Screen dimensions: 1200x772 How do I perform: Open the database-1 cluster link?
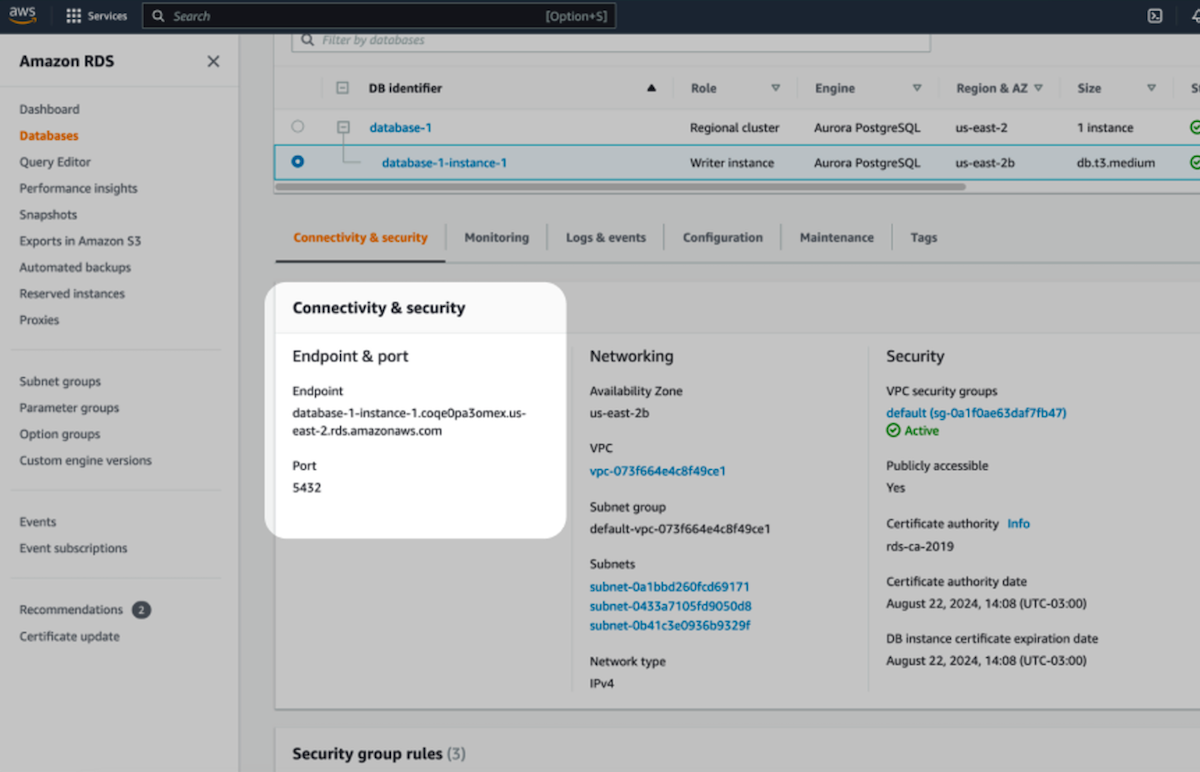click(401, 128)
